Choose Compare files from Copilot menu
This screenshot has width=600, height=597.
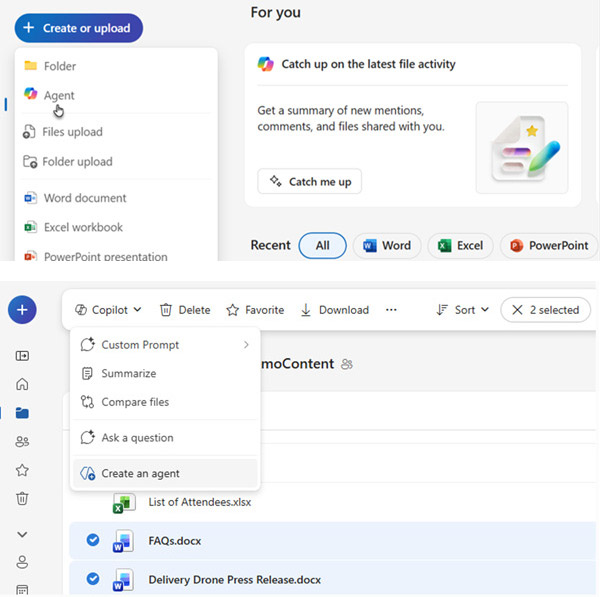tap(165, 402)
